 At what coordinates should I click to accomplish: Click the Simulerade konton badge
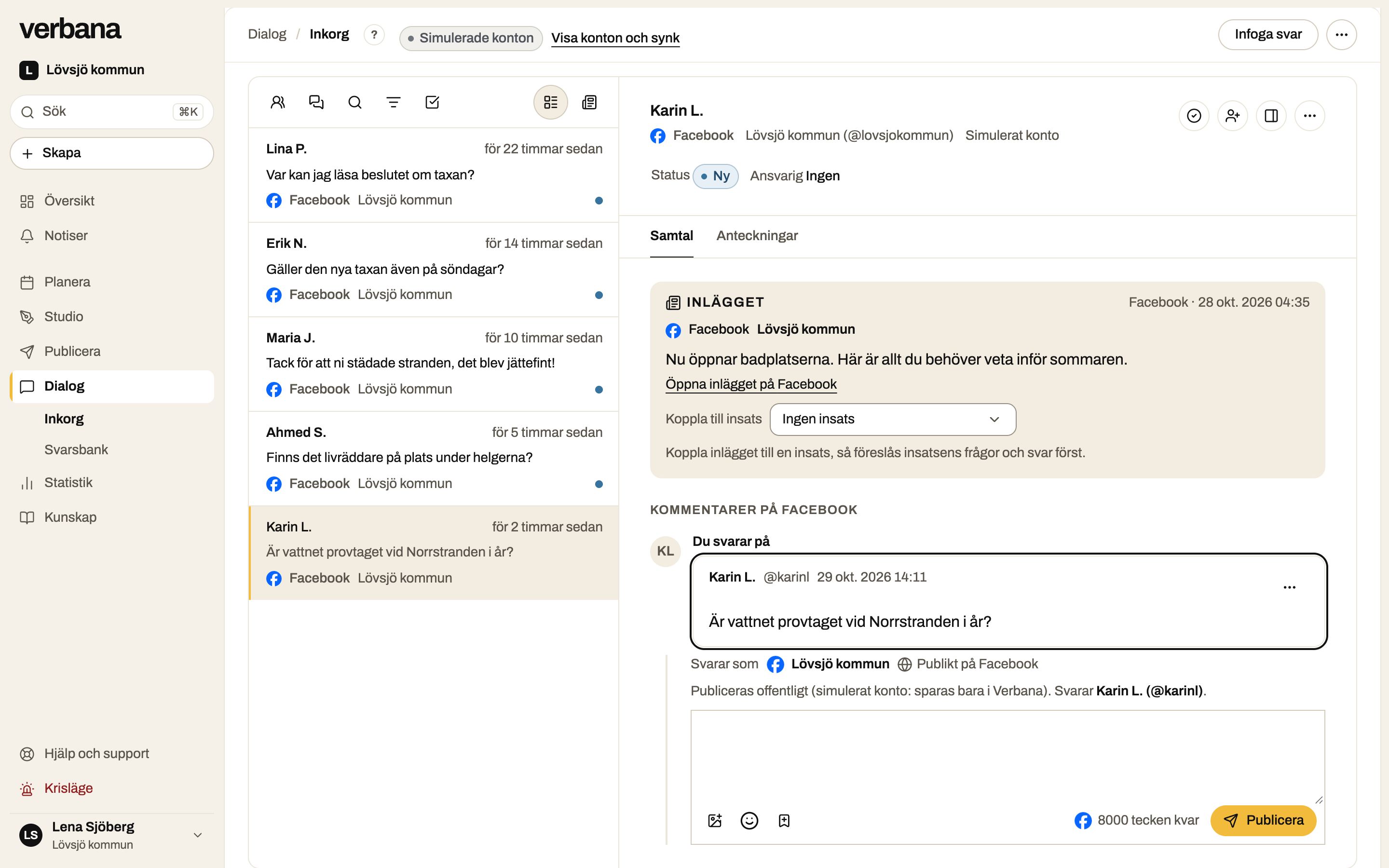click(471, 38)
